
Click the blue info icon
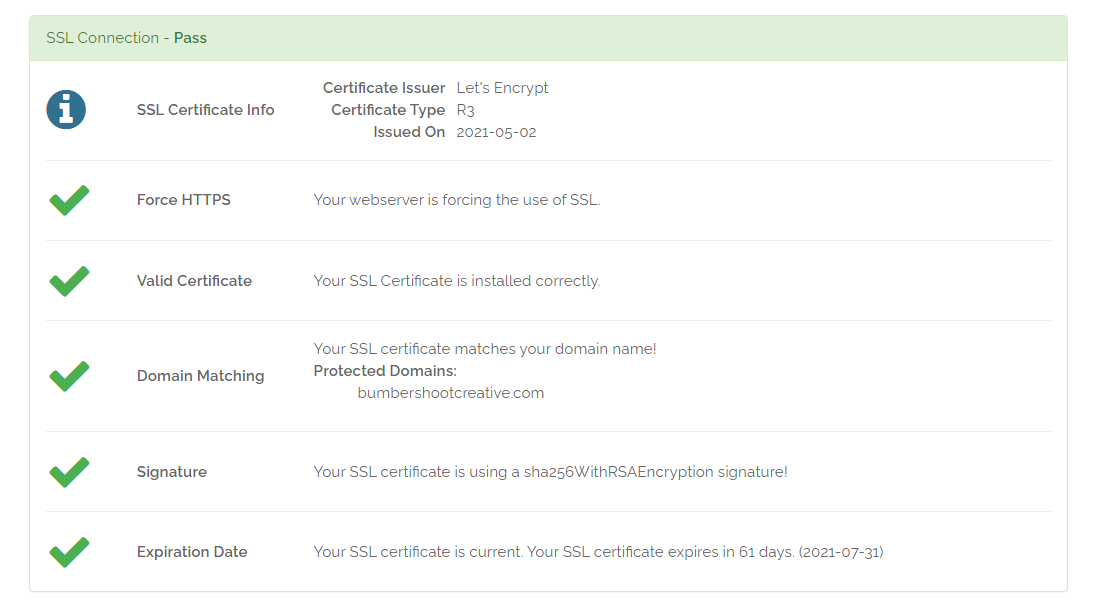(x=66, y=110)
